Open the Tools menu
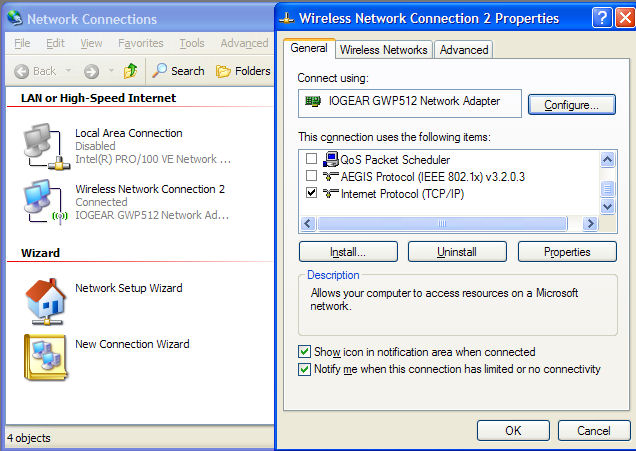 tap(192, 43)
